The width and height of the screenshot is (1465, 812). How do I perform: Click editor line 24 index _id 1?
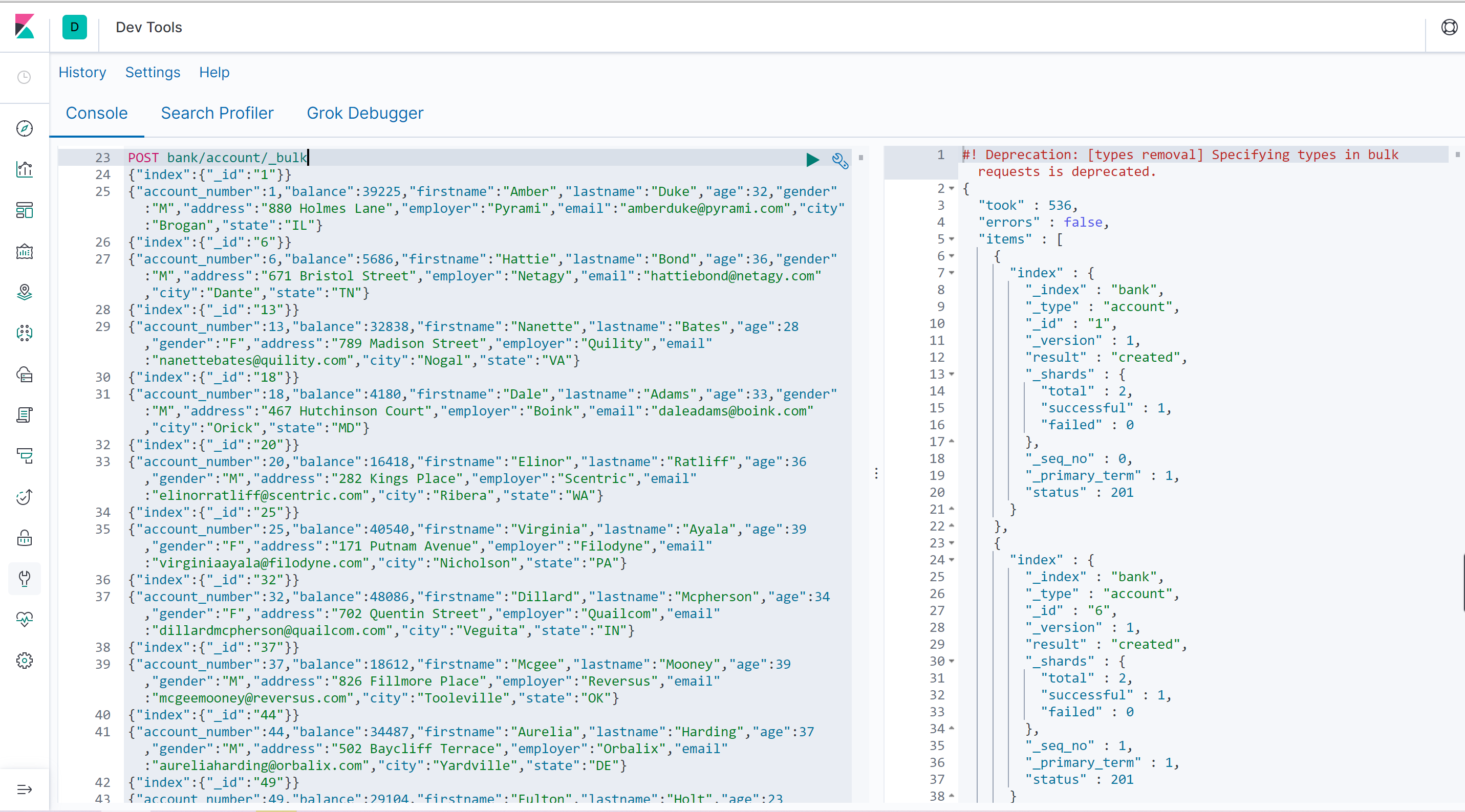pos(210,174)
